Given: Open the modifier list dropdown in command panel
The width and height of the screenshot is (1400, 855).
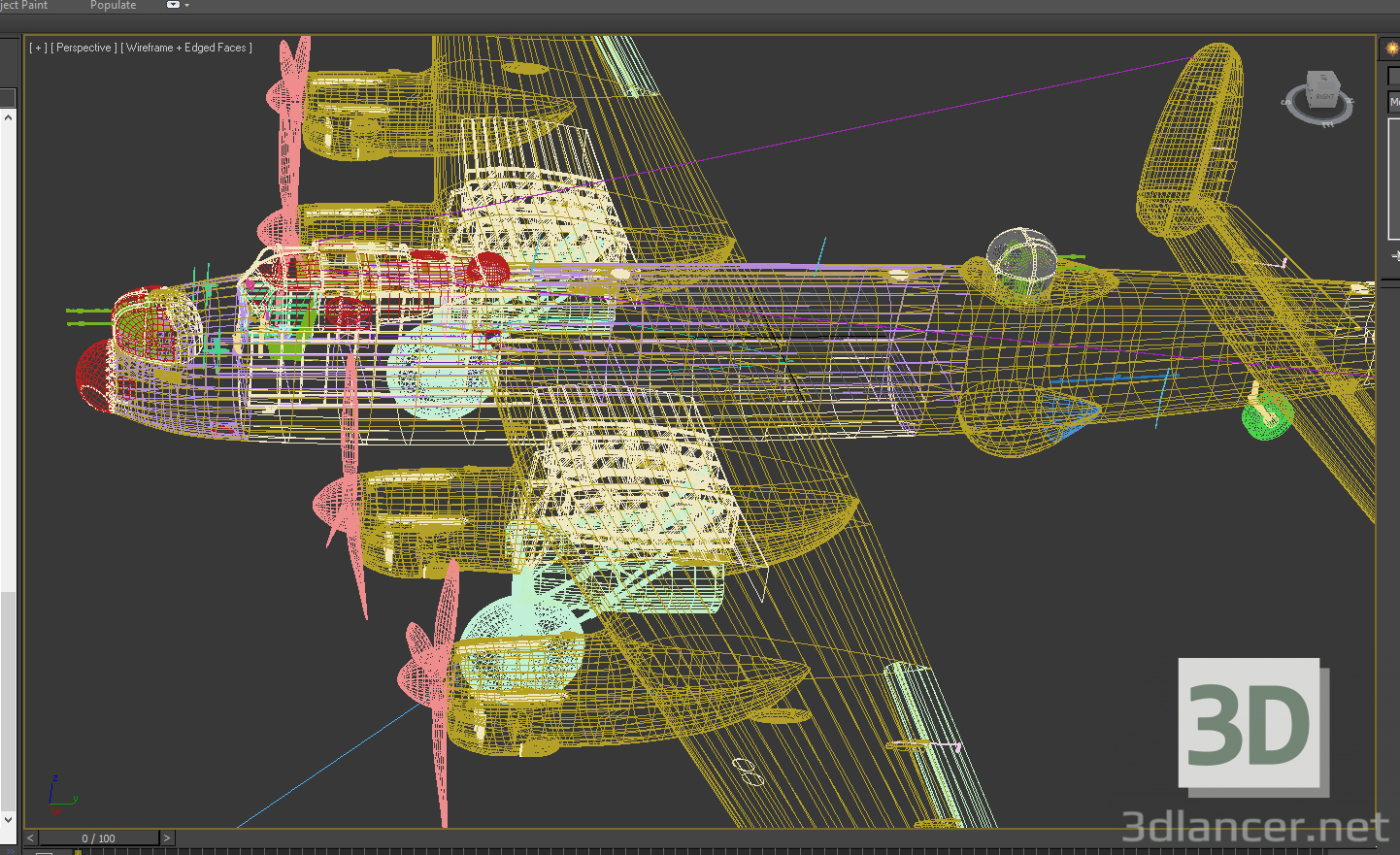Looking at the screenshot, I should tap(1394, 102).
